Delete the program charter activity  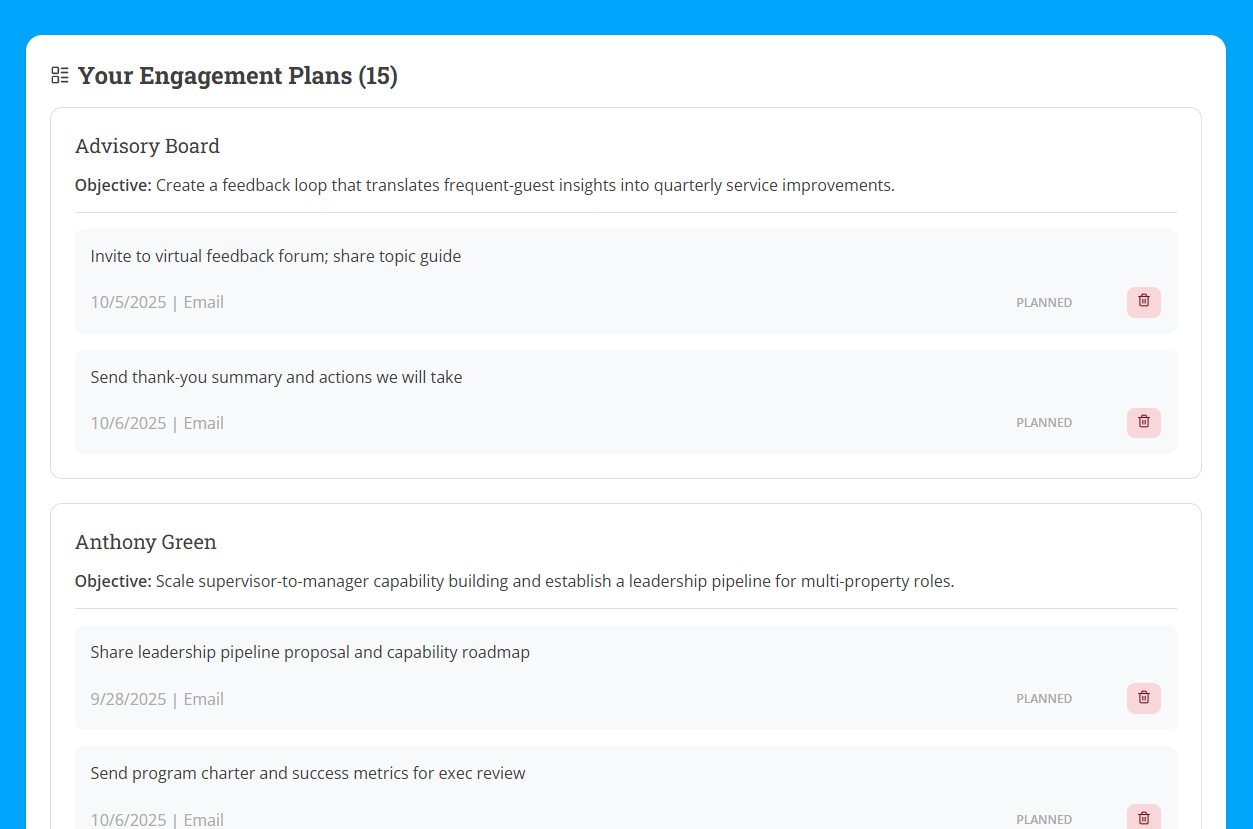(x=1143, y=818)
